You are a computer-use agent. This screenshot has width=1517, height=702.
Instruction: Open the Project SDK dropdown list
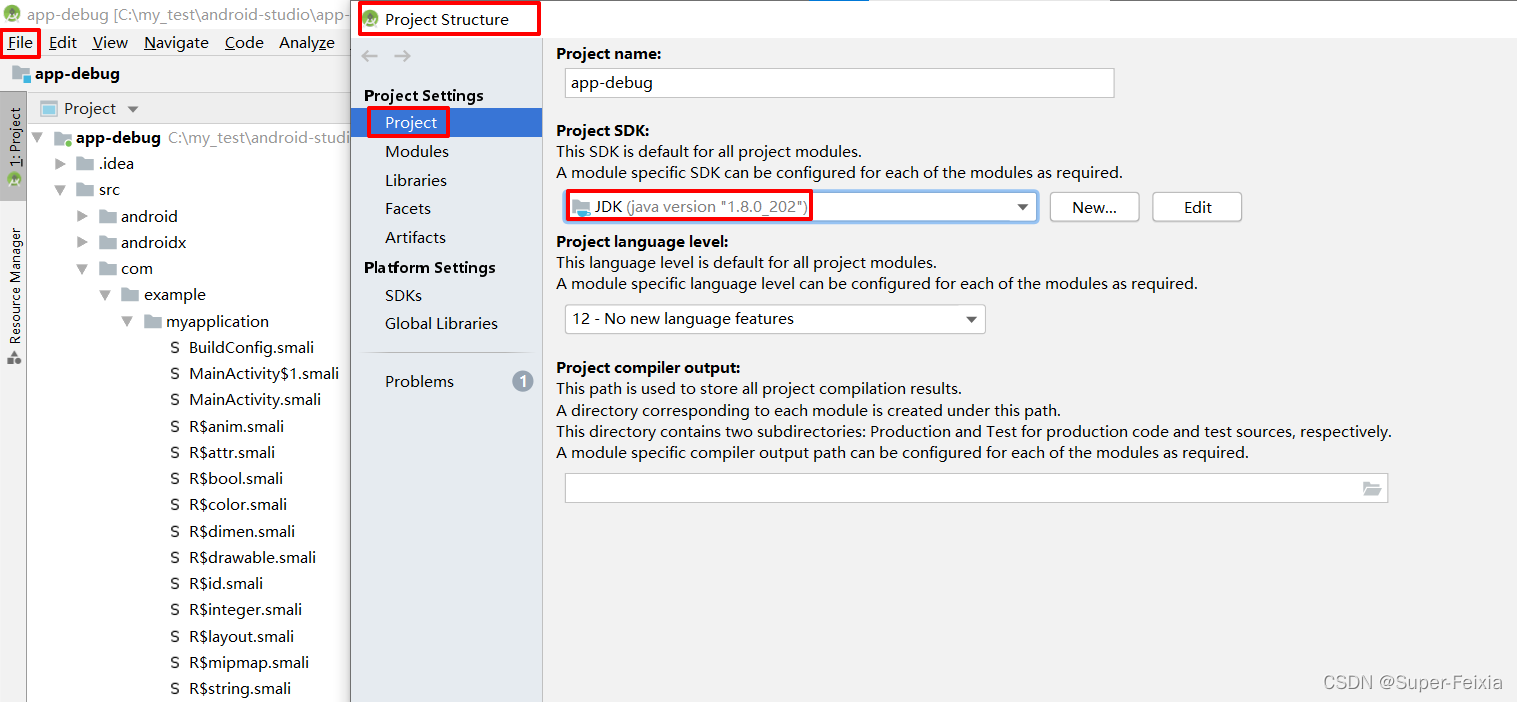point(1022,206)
